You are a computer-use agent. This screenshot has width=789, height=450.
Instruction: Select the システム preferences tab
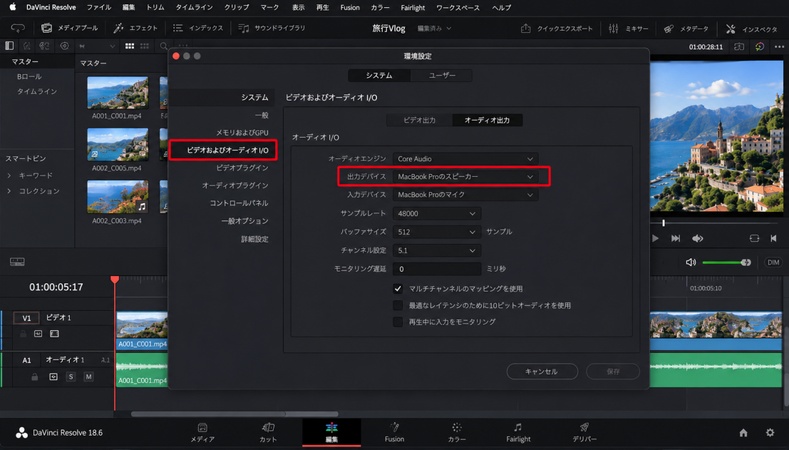click(379, 76)
